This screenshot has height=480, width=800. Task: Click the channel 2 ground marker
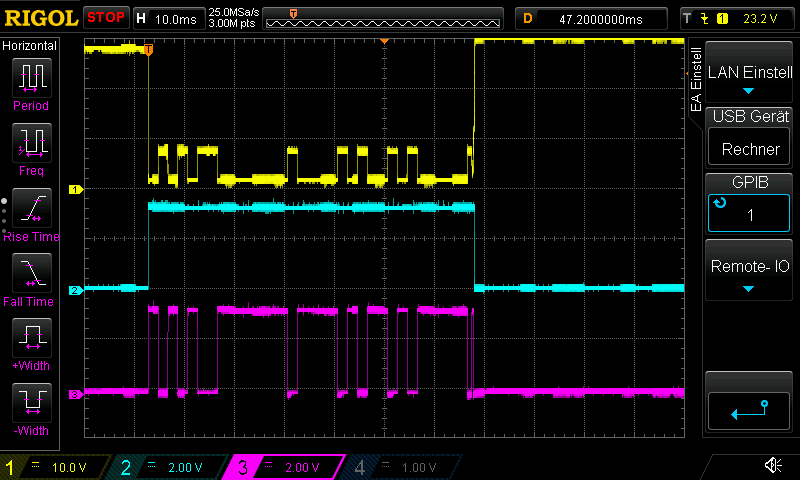pos(76,290)
